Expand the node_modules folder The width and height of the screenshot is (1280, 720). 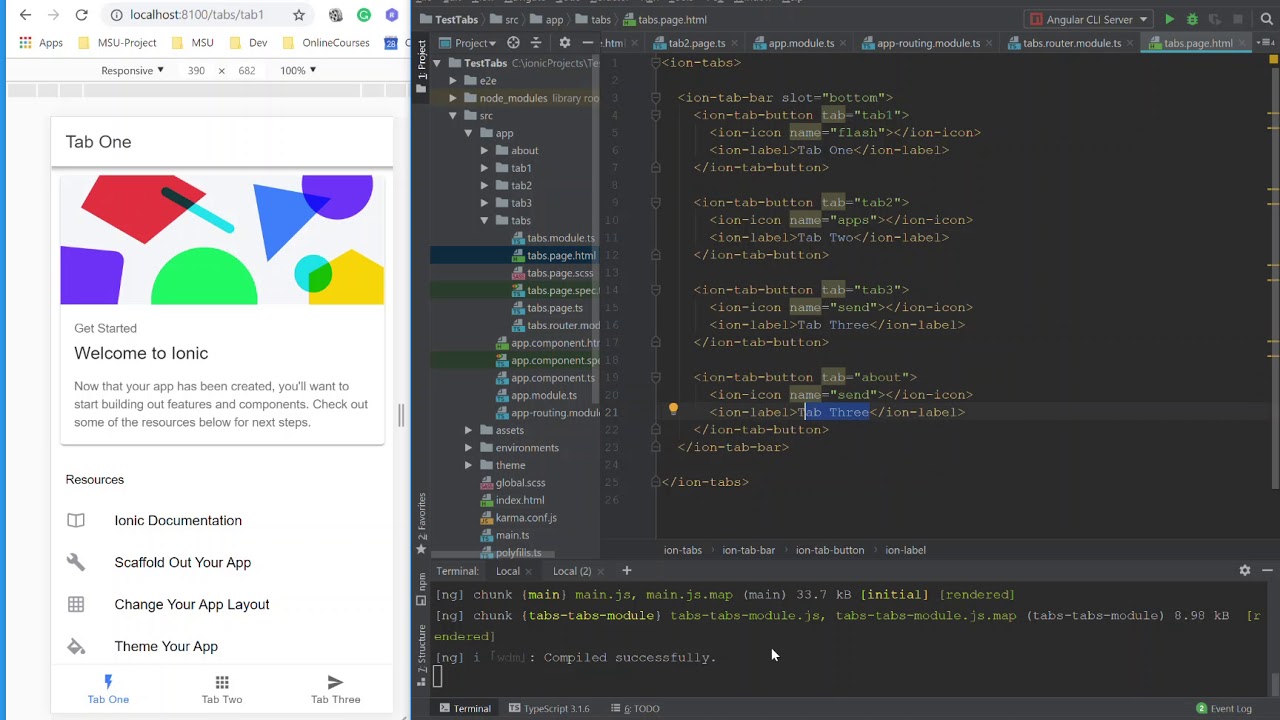[453, 98]
